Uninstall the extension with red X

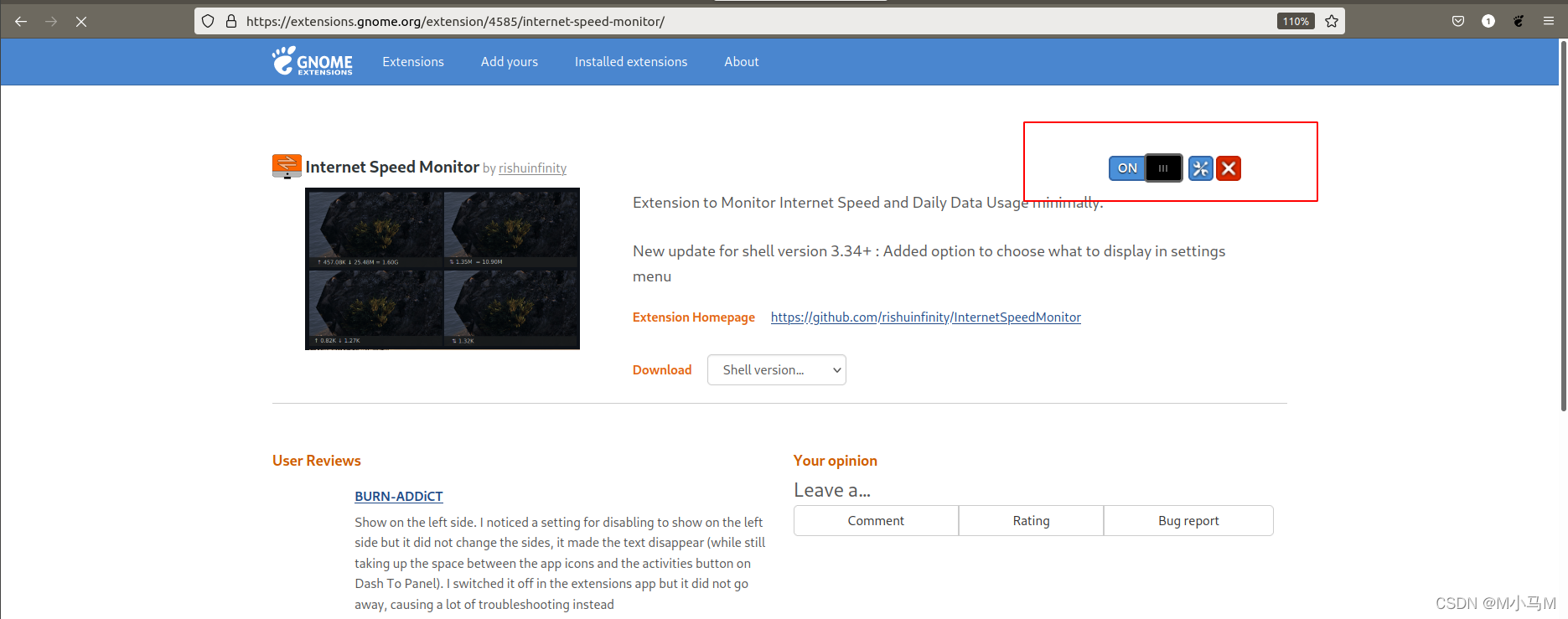pyautogui.click(x=1229, y=168)
